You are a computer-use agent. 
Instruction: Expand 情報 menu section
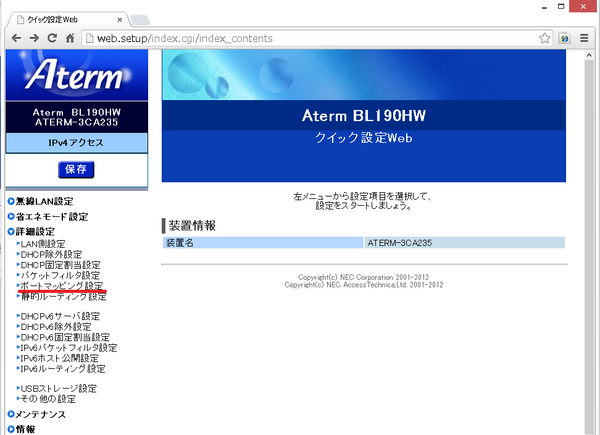tap(21, 429)
